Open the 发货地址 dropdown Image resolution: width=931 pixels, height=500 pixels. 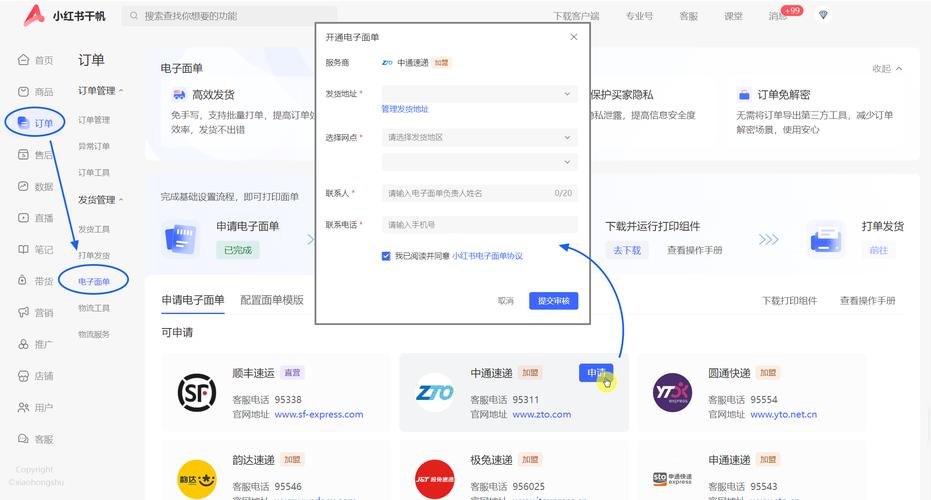[479, 94]
